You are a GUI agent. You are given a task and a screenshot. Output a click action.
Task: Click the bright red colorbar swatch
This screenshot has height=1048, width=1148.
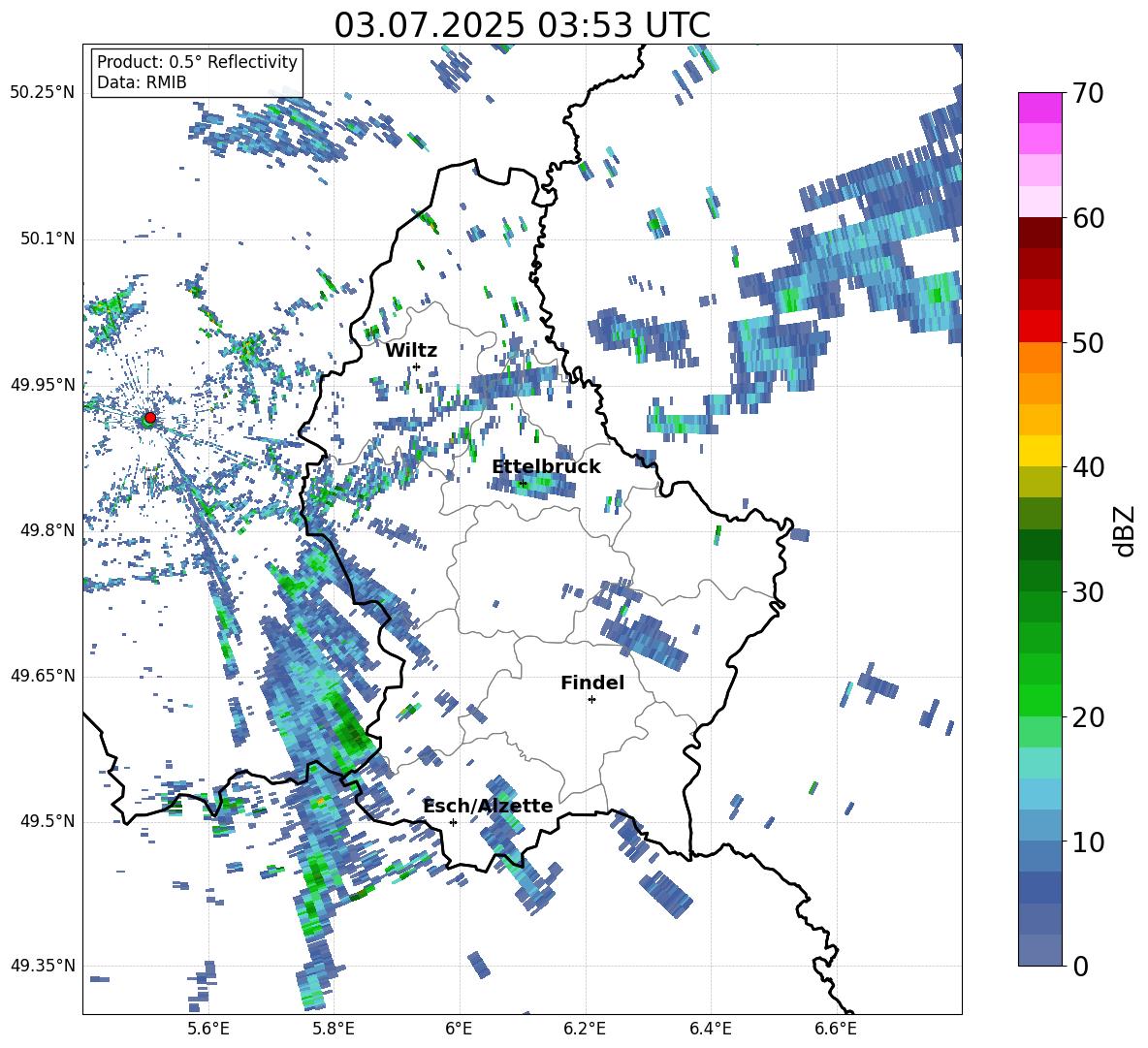(x=1039, y=327)
